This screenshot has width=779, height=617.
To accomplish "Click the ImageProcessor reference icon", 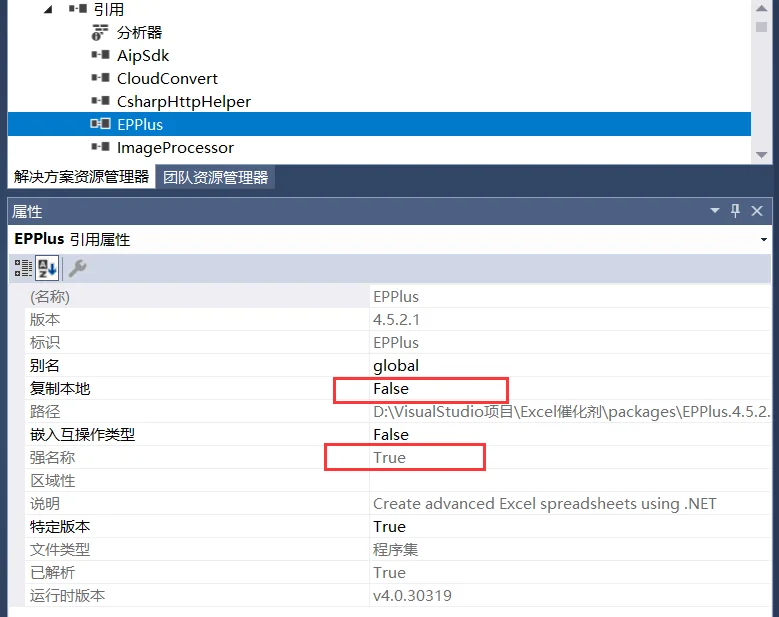I will tap(100, 147).
